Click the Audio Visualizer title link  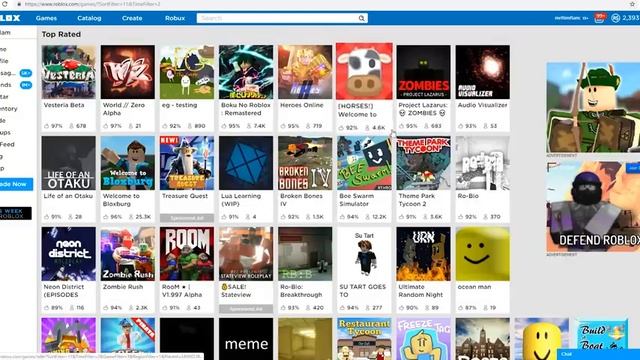(482, 105)
